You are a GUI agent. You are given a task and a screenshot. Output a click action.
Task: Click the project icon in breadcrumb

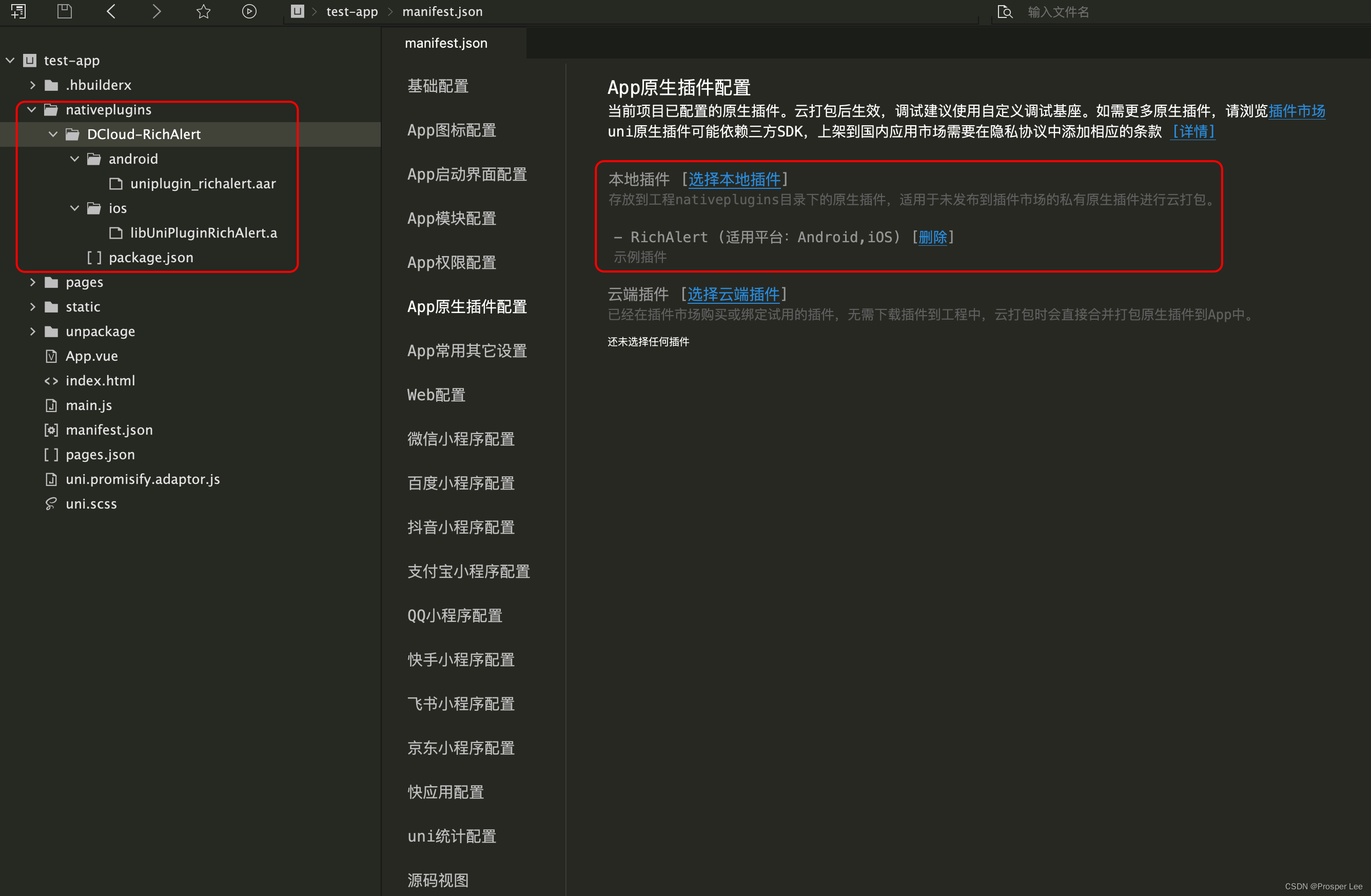297,11
